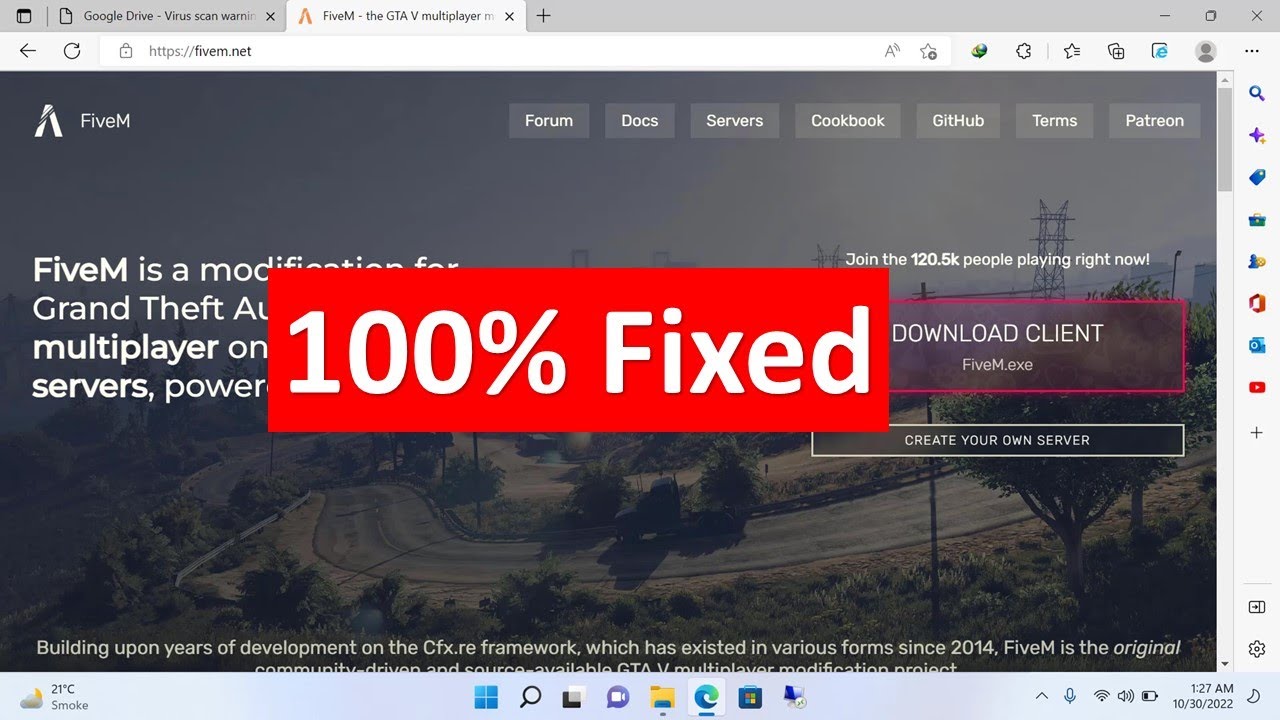Open the Forum page

click(x=549, y=121)
